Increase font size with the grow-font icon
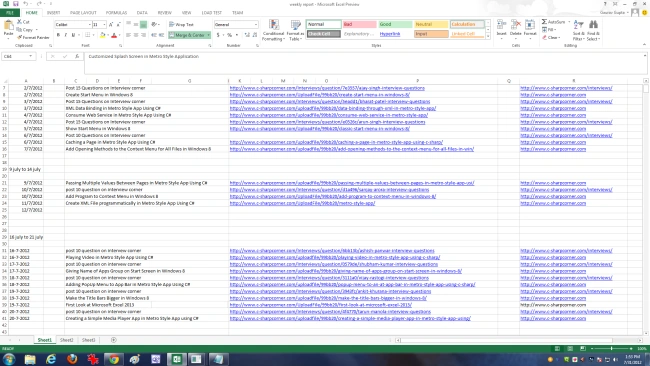The width and height of the screenshot is (650, 366). 111,24
